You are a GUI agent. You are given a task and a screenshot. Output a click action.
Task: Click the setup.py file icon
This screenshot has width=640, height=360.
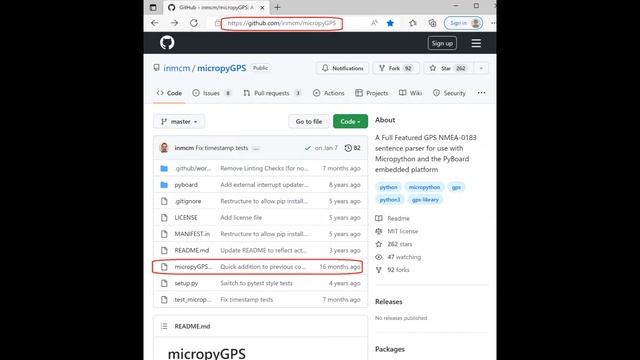[164, 283]
